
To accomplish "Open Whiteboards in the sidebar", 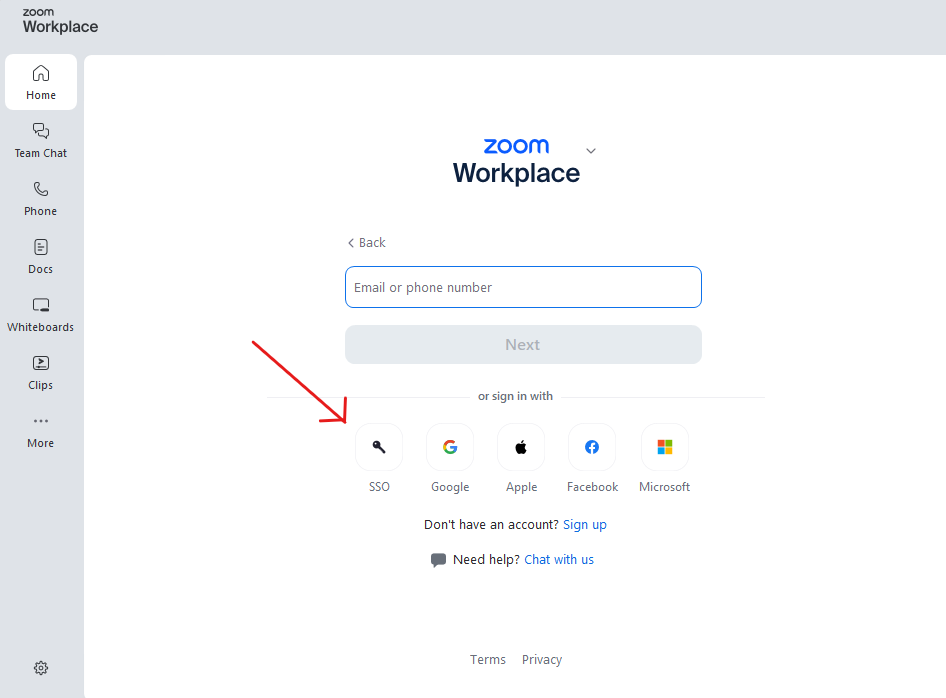I will 40,314.
